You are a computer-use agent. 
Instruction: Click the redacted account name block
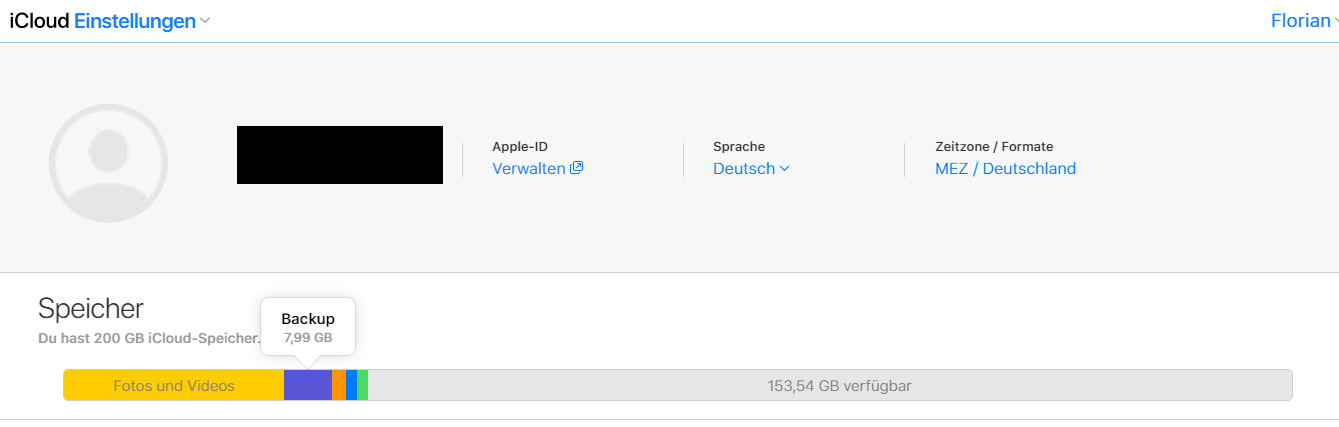tap(340, 155)
